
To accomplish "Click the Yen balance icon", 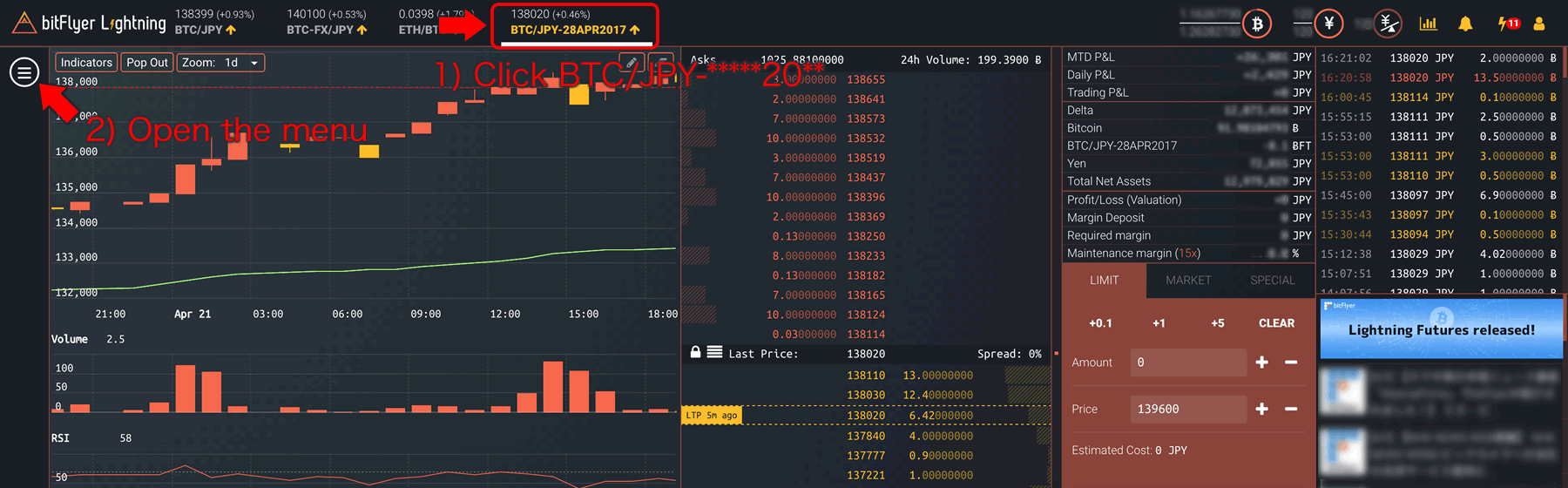I will tap(1328, 24).
